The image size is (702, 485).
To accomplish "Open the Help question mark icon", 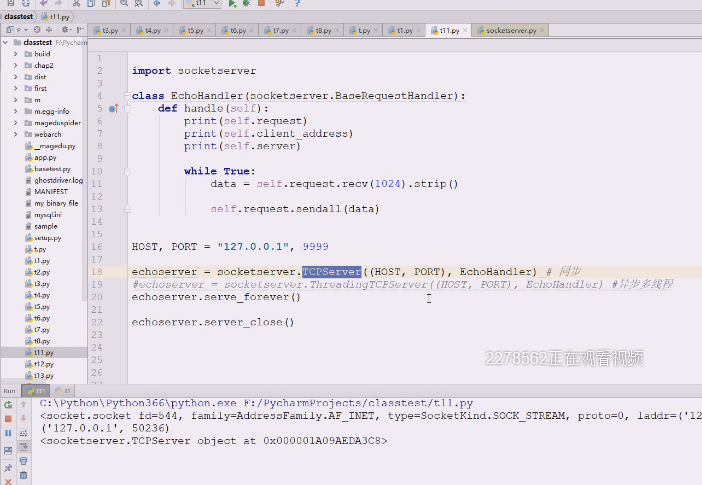I will click(x=297, y=4).
